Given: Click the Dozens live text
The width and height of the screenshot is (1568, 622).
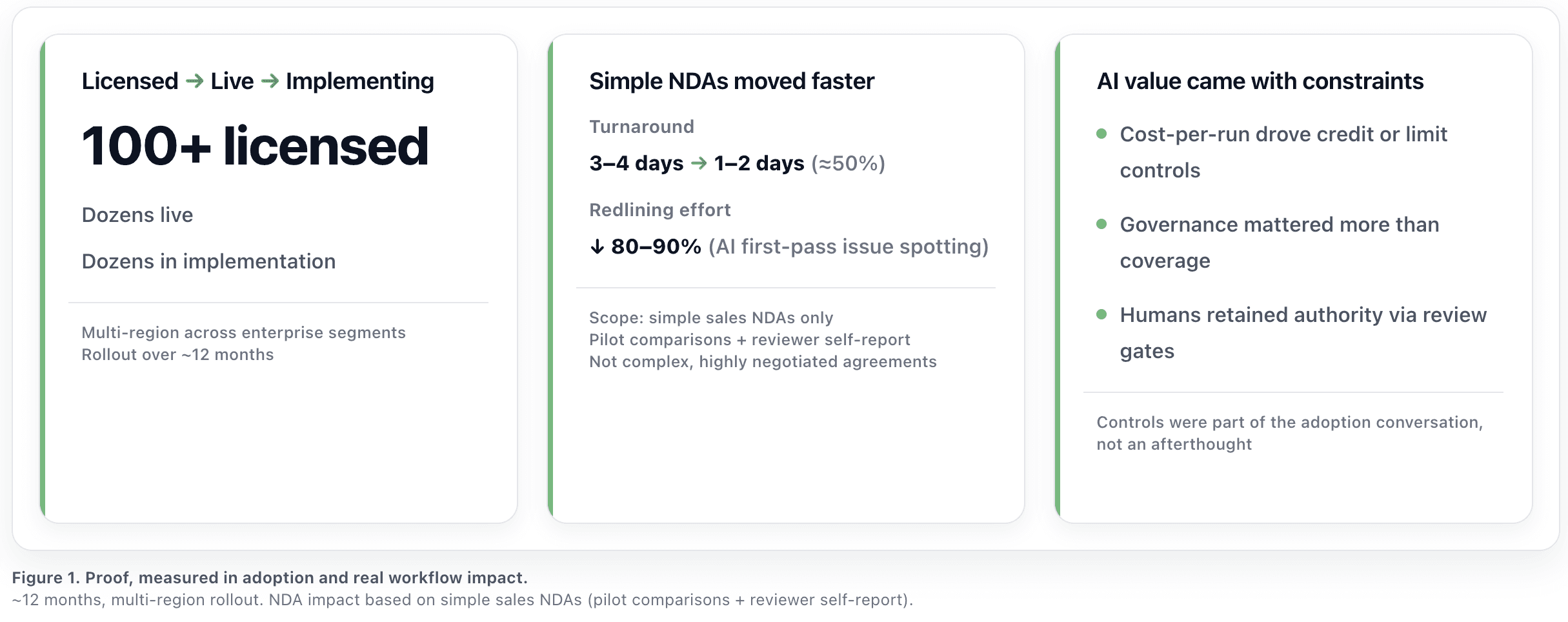Looking at the screenshot, I should coord(137,215).
